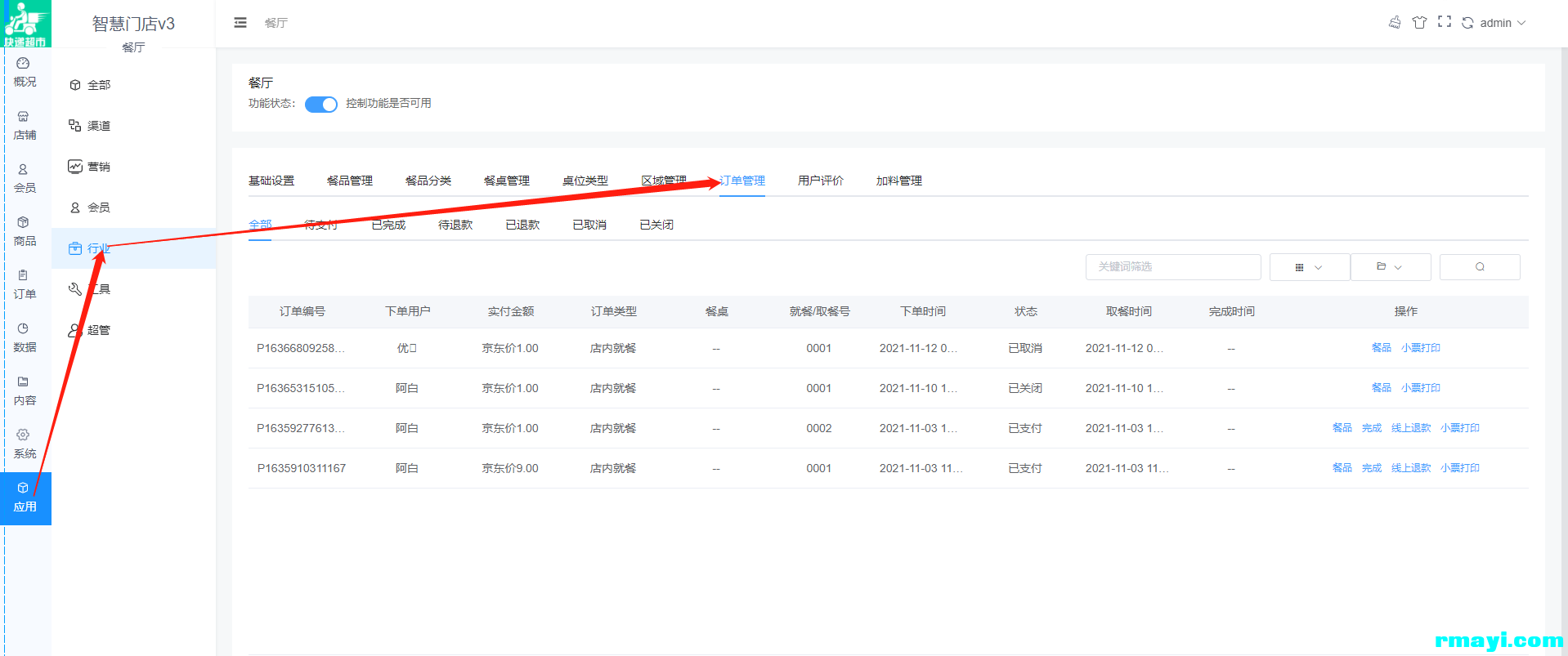Click 餐品 for order P1635910311167
The width and height of the screenshot is (1568, 656).
[x=1342, y=468]
